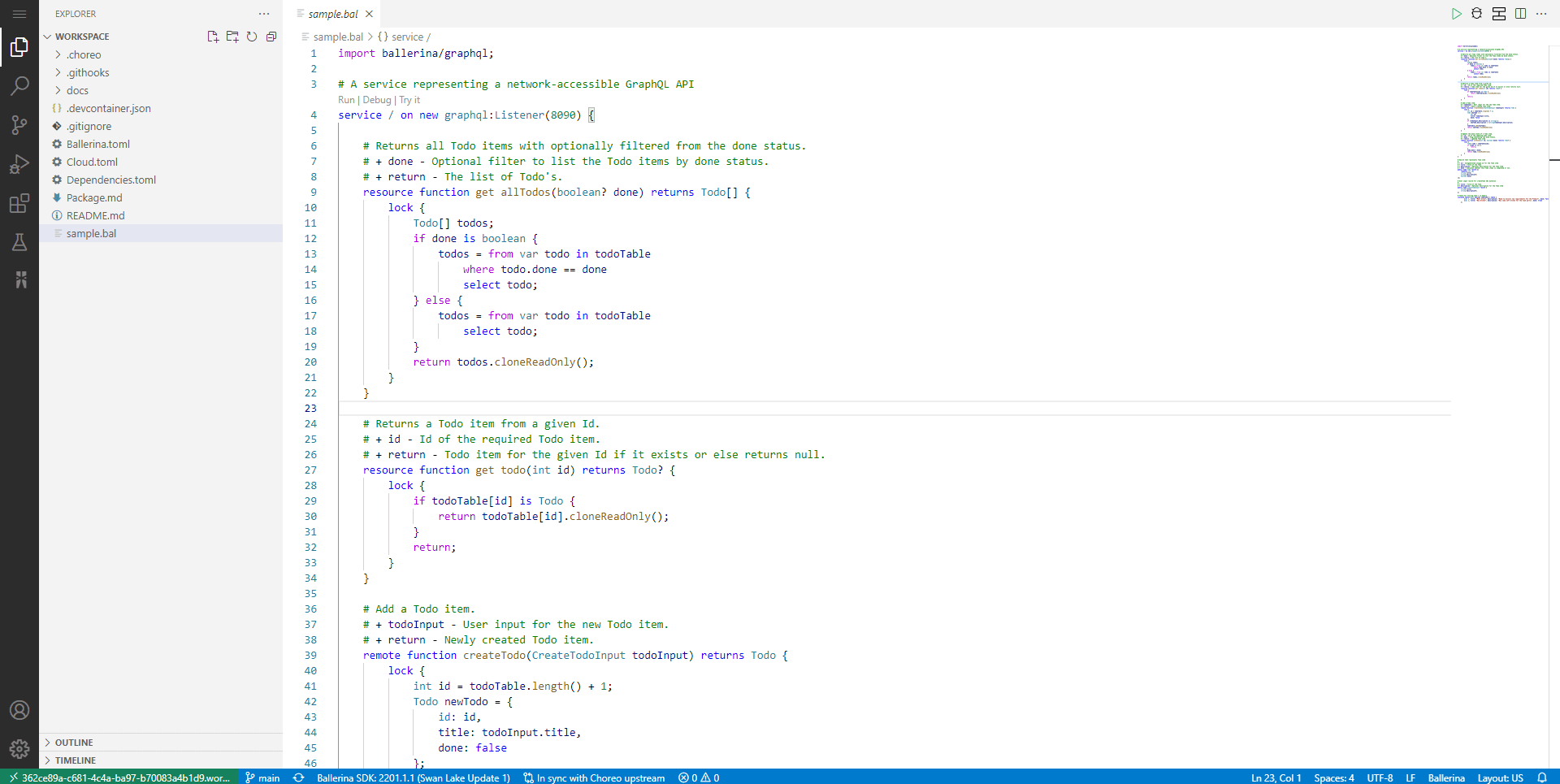Open README.md file
Viewport: 1560px width, 784px height.
(x=161, y=215)
